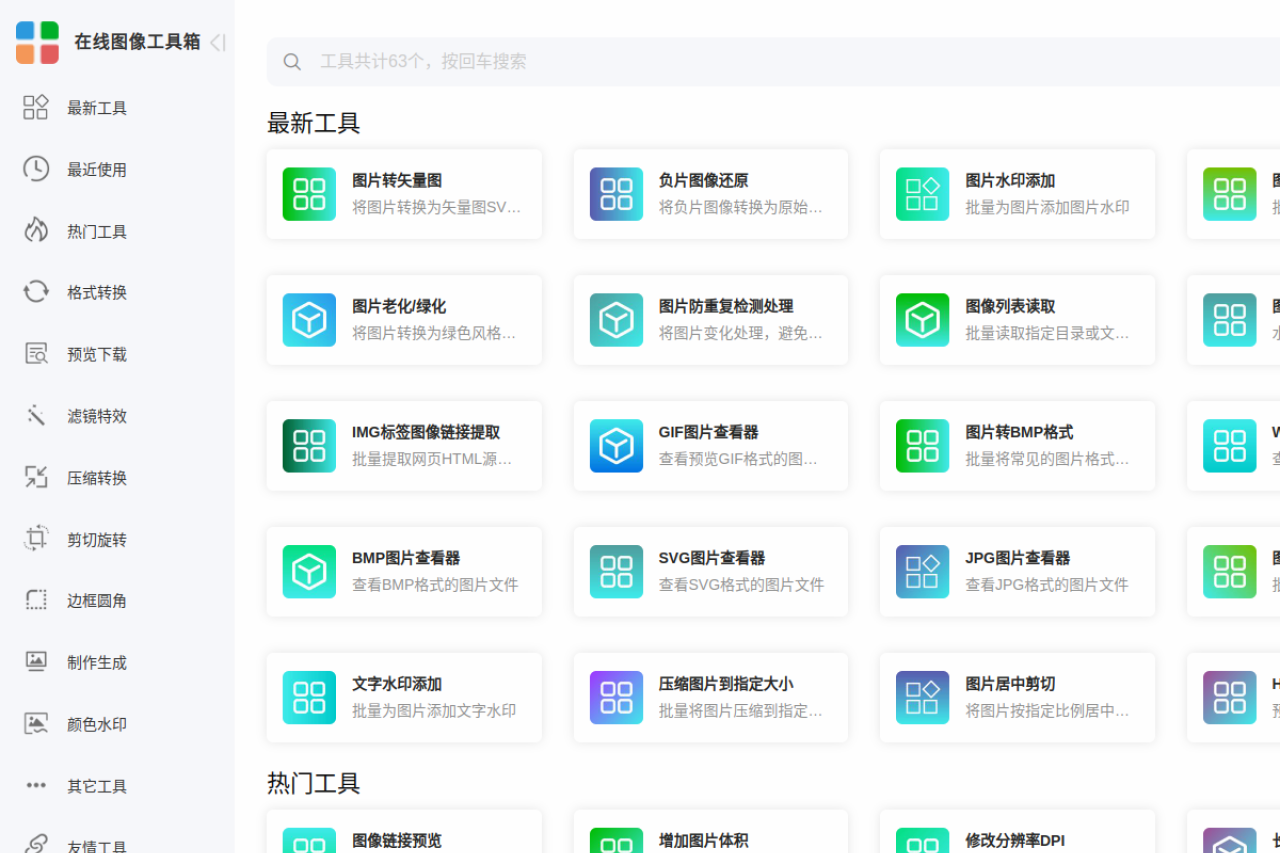The height and width of the screenshot is (853, 1280).
Task: Click the 剪切旋转 crop icon
Action: pyautogui.click(x=36, y=538)
